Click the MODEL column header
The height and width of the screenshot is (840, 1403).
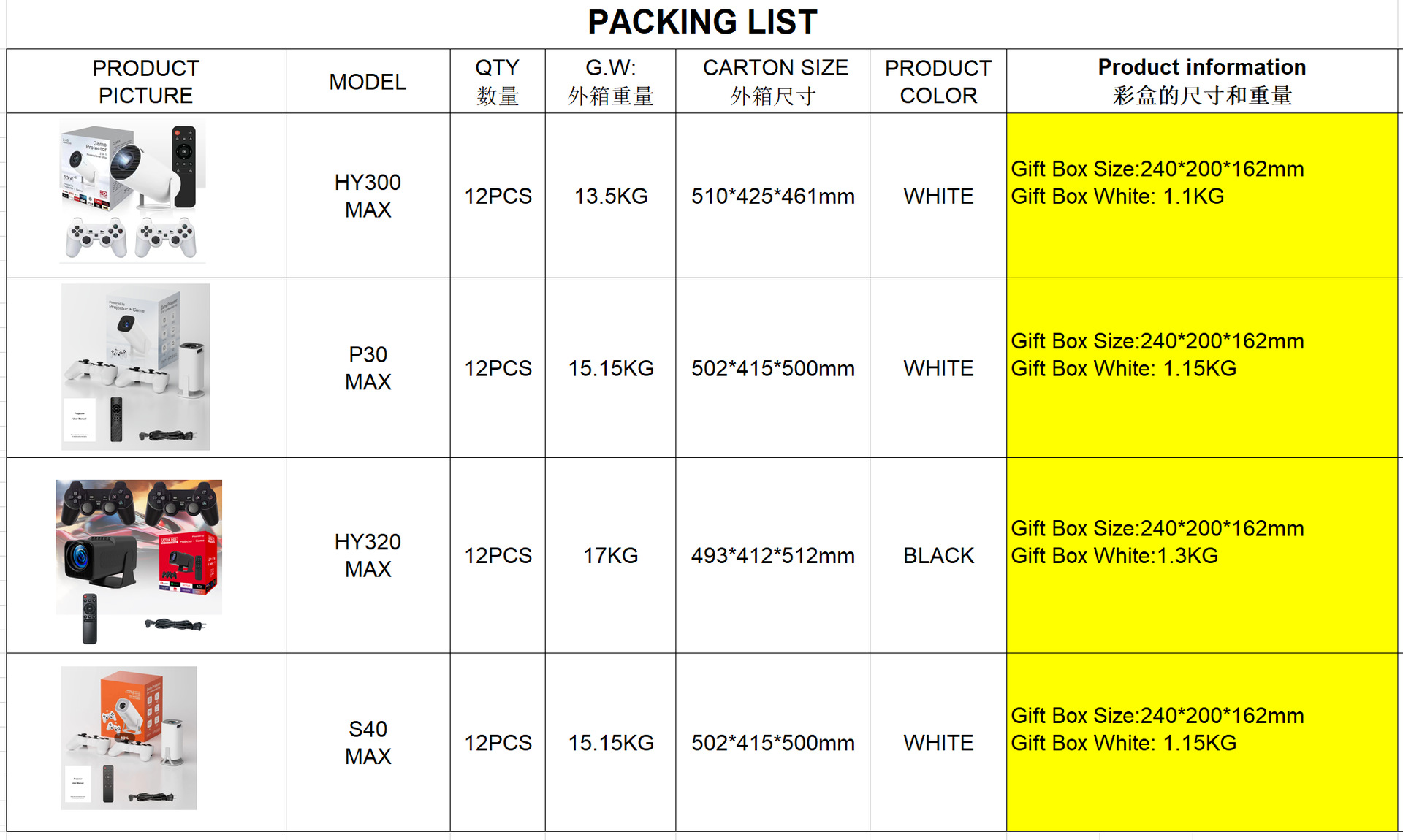click(368, 82)
